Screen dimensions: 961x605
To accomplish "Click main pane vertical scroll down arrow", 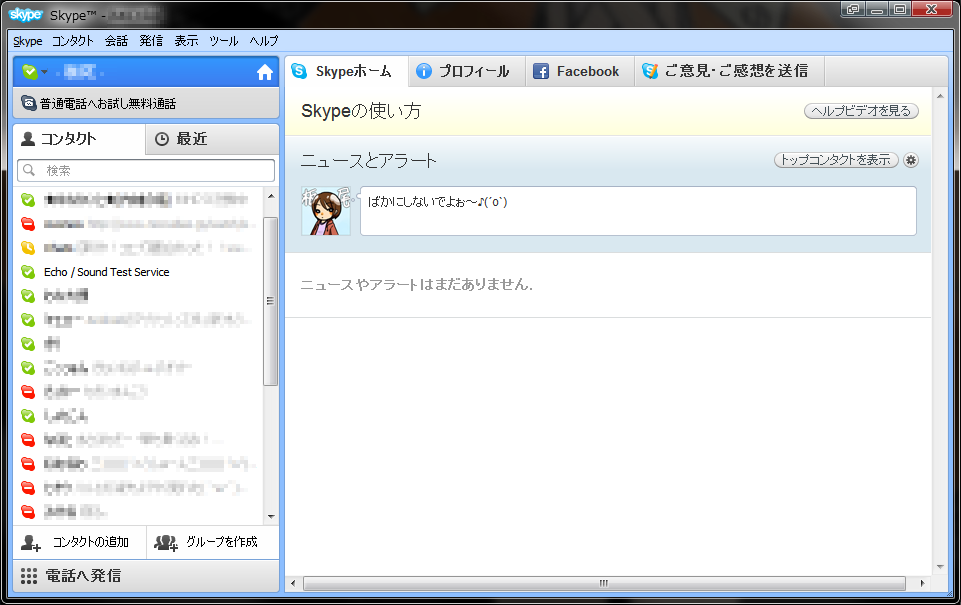I will [x=940, y=567].
